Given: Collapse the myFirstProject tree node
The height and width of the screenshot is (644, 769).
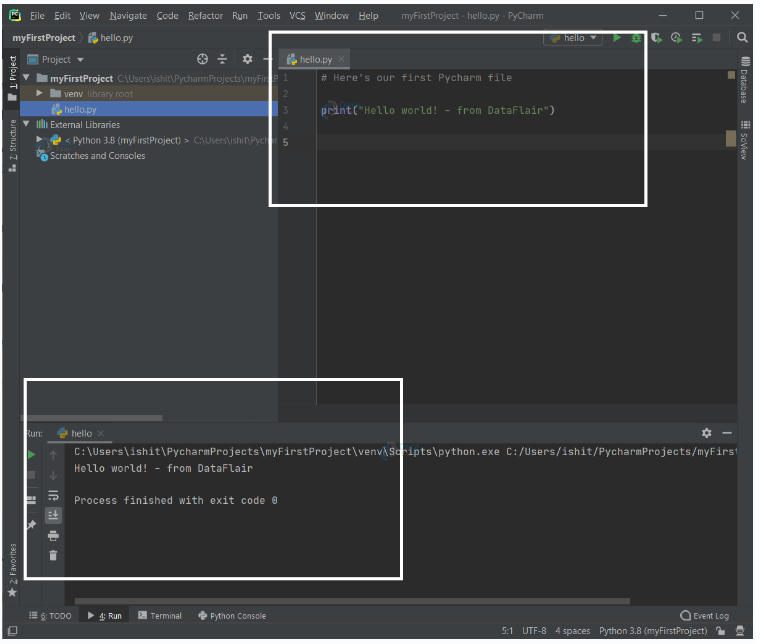Looking at the screenshot, I should pos(26,77).
